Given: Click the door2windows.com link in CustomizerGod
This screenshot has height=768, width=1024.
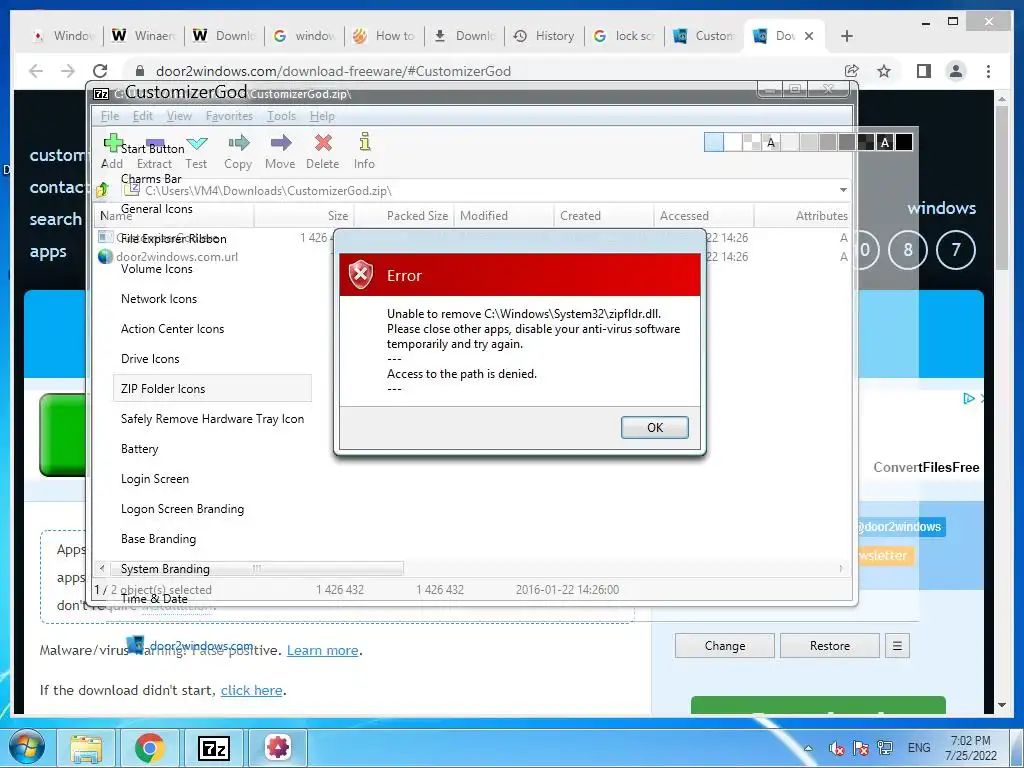Looking at the screenshot, I should (200, 646).
